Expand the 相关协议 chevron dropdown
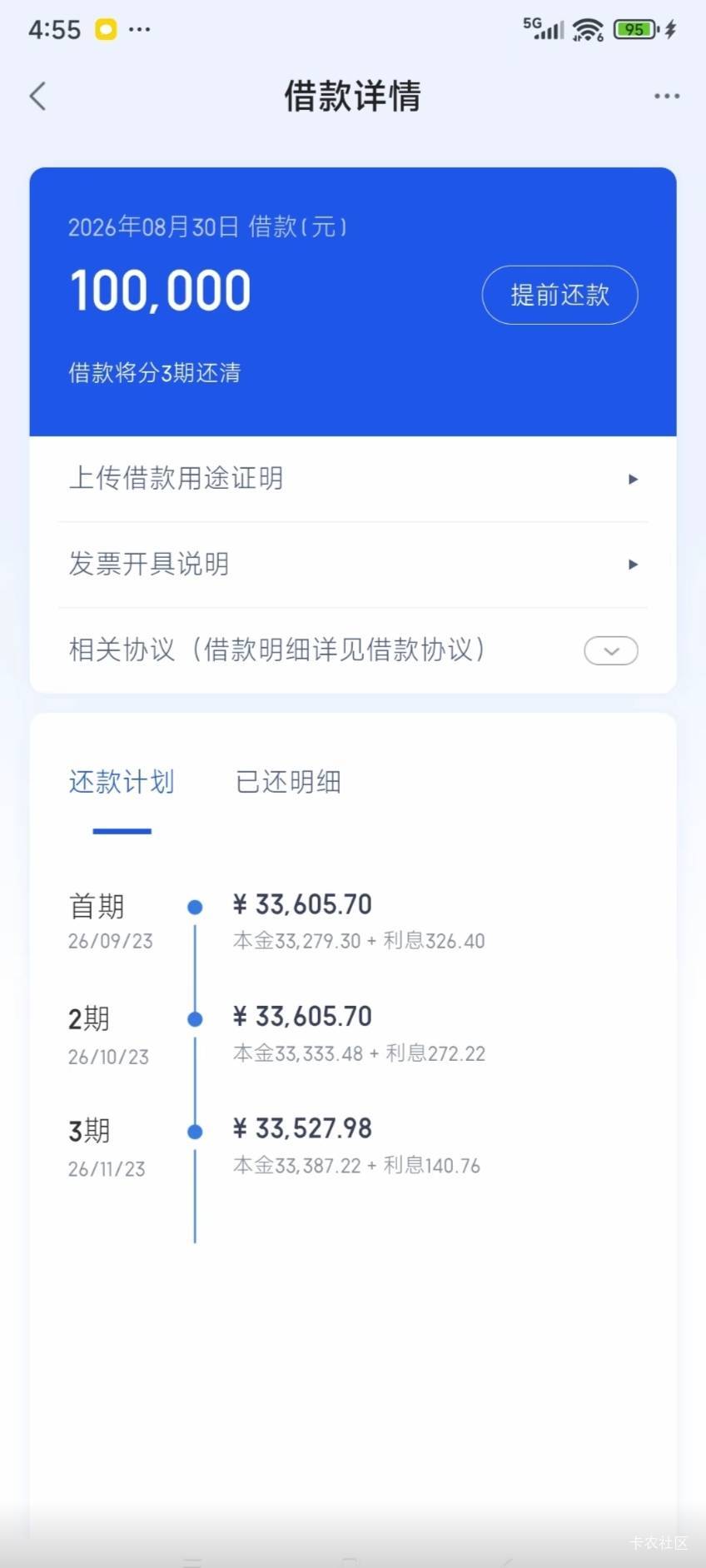 (611, 650)
